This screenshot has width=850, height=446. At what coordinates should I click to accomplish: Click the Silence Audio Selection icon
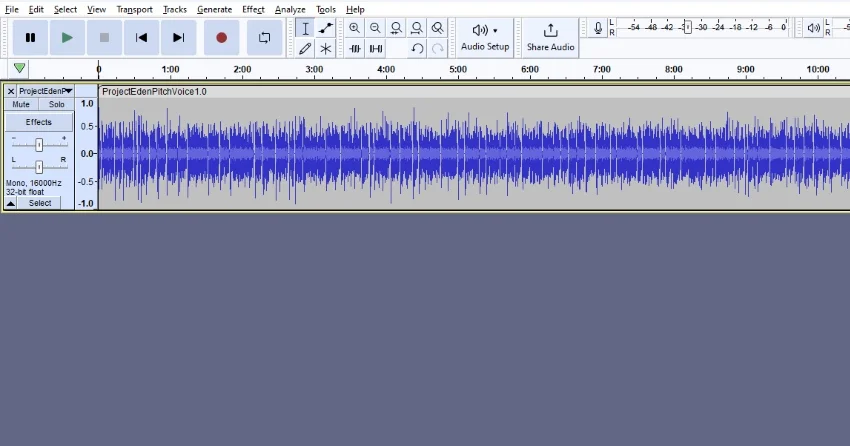(375, 48)
